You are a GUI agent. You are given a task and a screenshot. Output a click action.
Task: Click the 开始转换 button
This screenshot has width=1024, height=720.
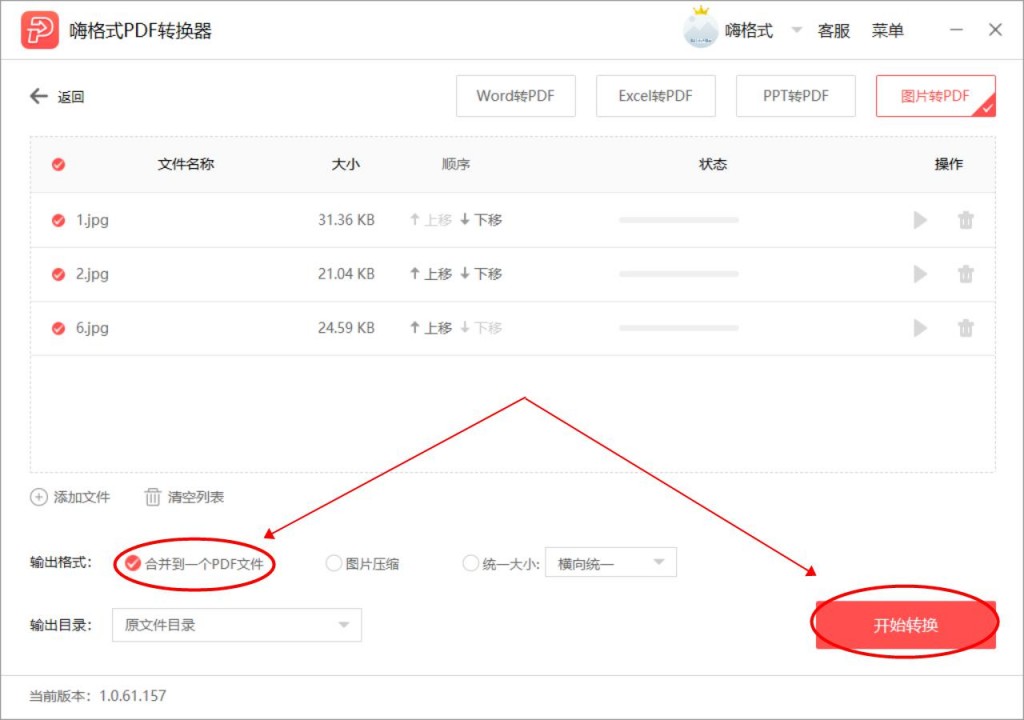[905, 625]
